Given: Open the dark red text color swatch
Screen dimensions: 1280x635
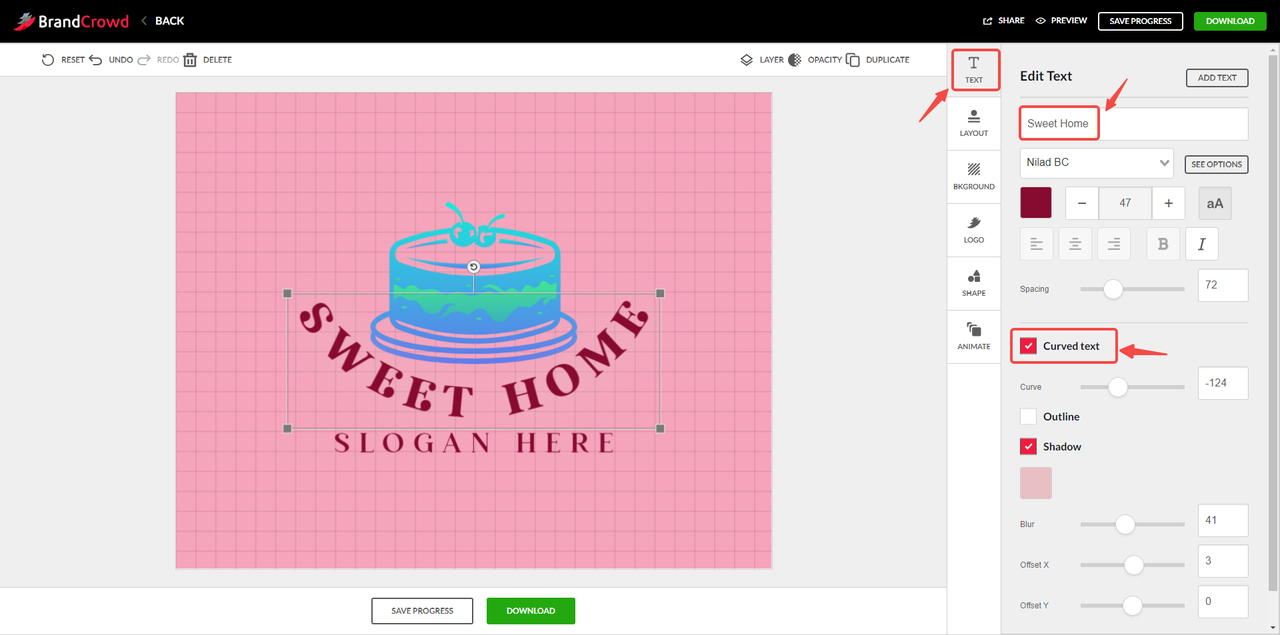Looking at the screenshot, I should (1036, 203).
